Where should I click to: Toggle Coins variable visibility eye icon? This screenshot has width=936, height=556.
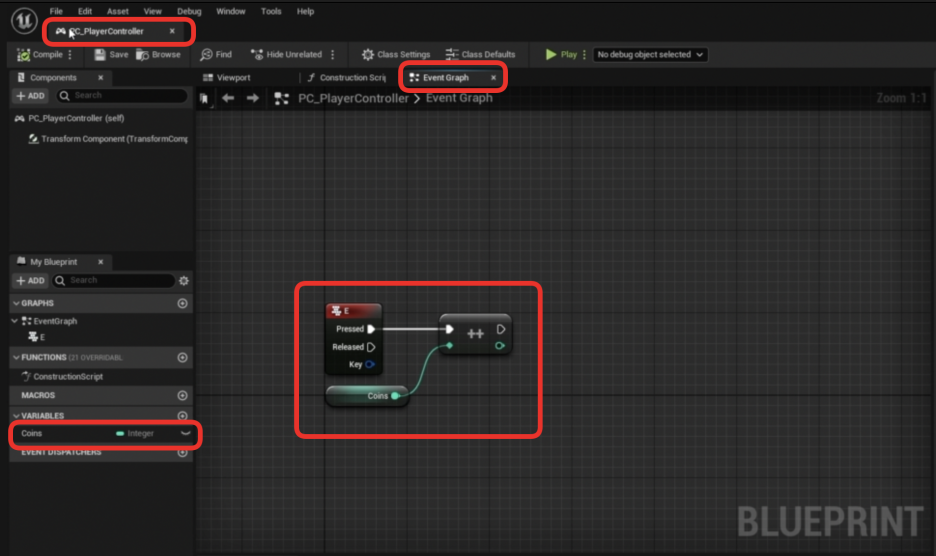point(186,434)
